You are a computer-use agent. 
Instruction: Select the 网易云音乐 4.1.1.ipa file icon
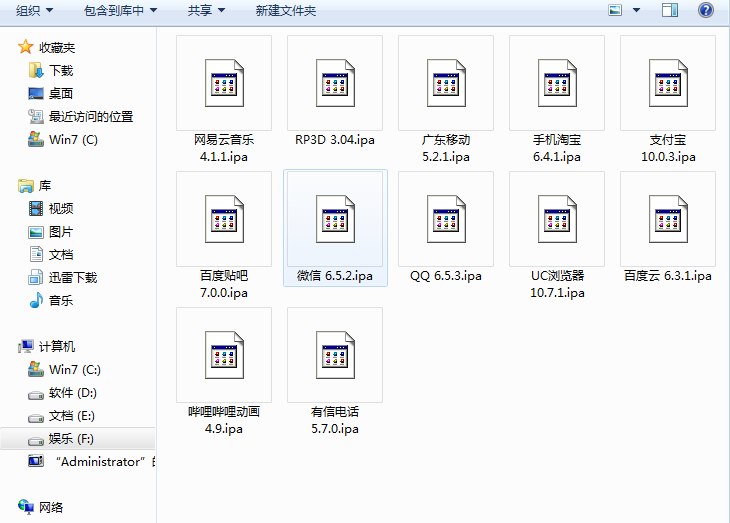point(224,83)
